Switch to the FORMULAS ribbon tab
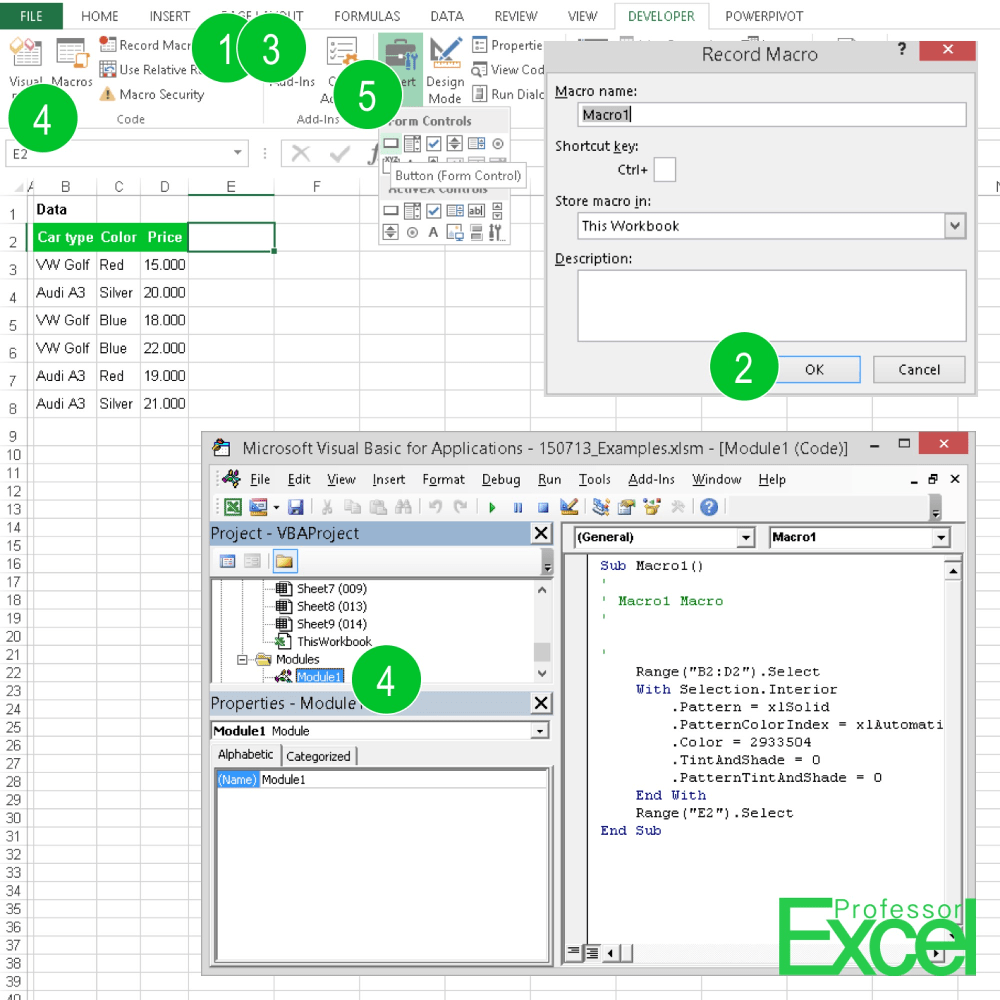Screen dimensions: 1000x1000 coord(367,16)
